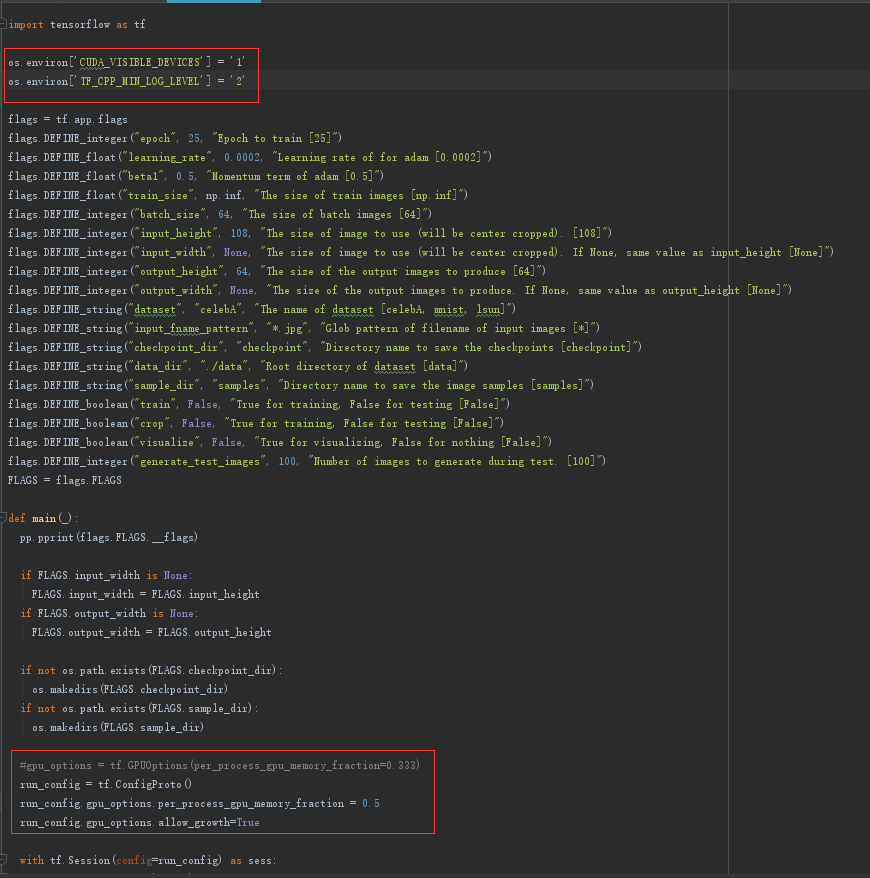Click the "train_size" DEFINE_float line

pos(238,195)
